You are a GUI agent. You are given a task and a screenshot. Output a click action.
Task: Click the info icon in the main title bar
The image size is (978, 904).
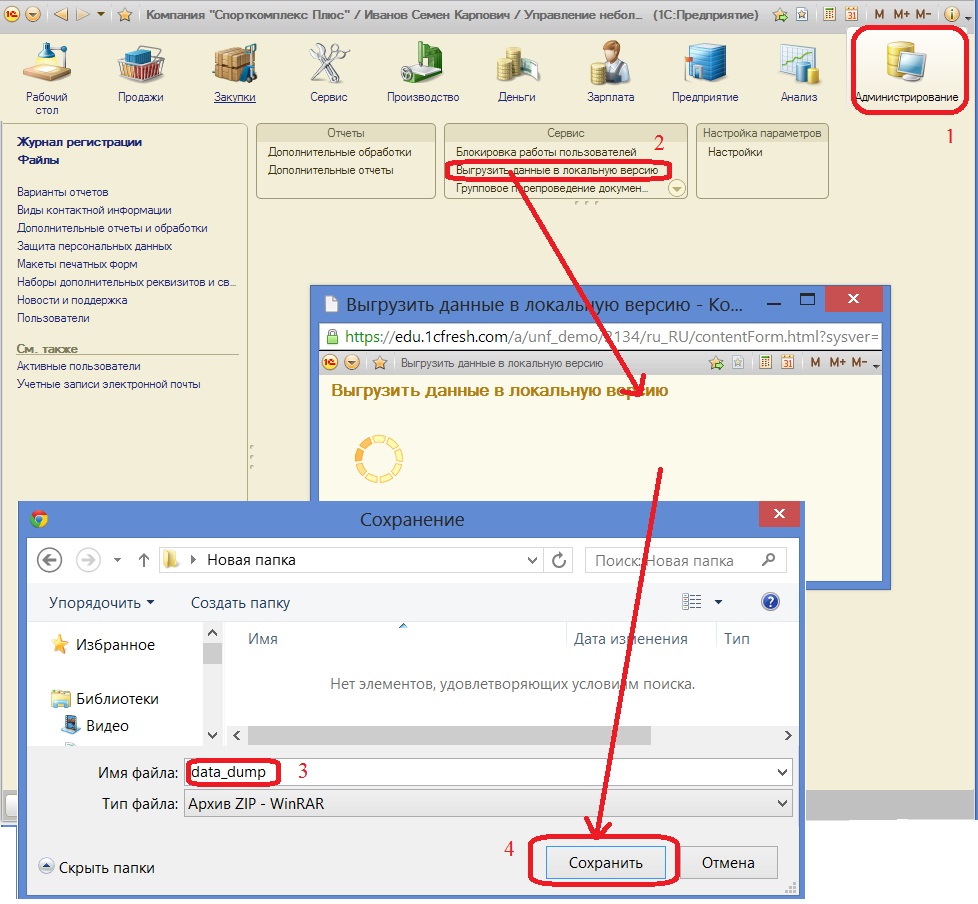click(x=952, y=14)
